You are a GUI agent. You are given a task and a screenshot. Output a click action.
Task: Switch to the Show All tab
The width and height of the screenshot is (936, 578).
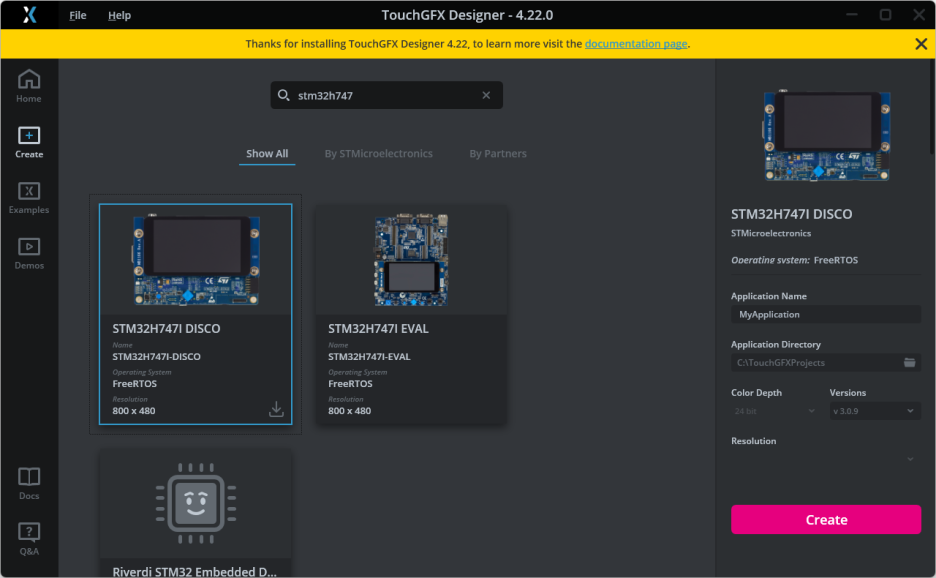(267, 154)
